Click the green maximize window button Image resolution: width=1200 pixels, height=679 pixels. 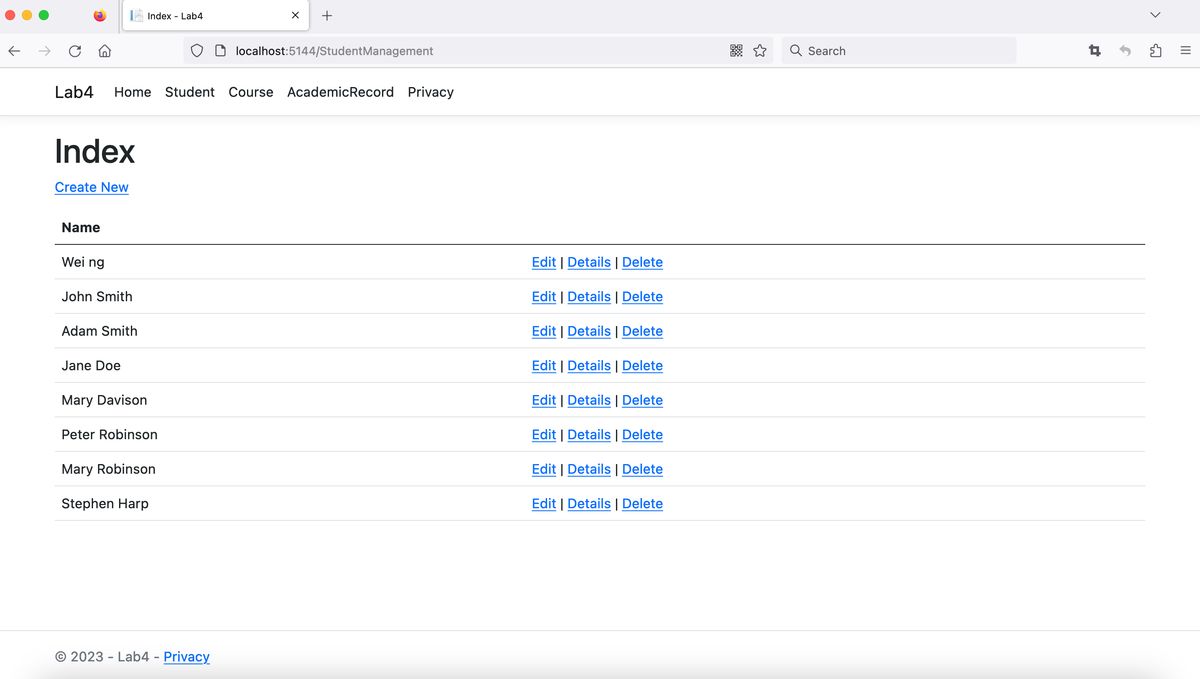(43, 16)
